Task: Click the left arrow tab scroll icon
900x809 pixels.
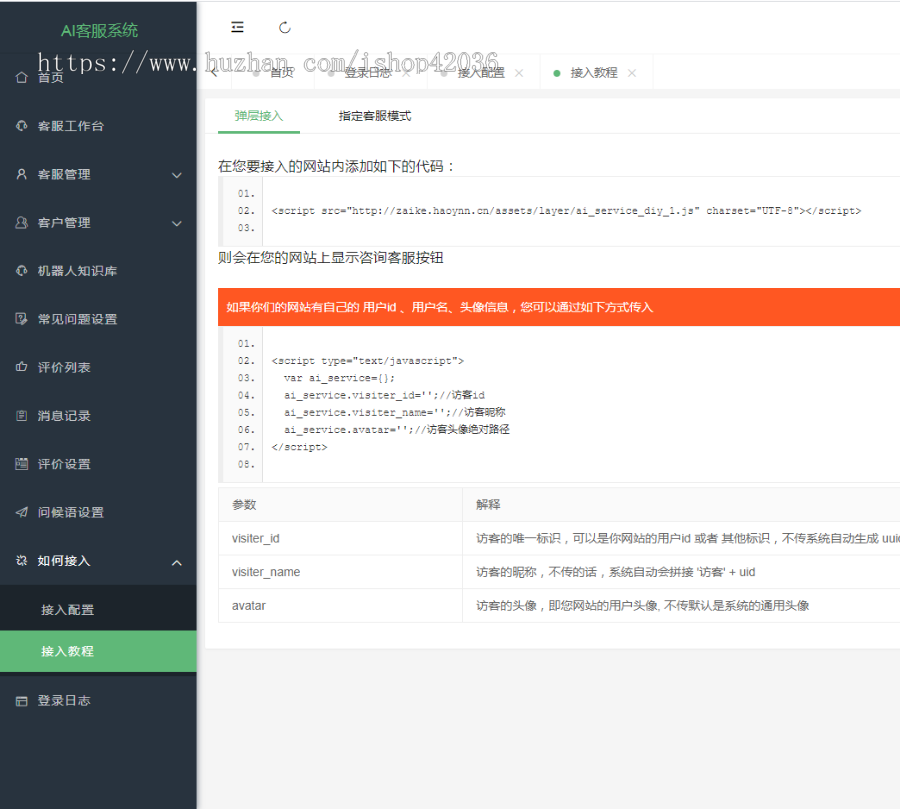Action: tap(214, 72)
